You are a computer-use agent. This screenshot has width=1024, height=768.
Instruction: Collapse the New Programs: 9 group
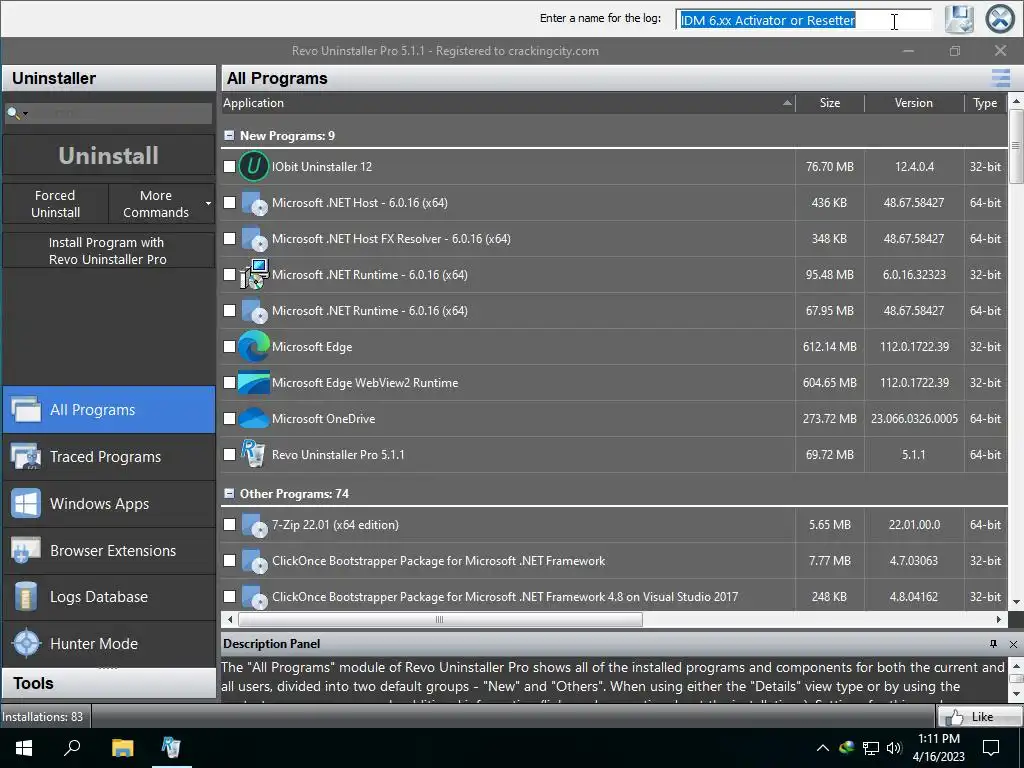pos(229,135)
